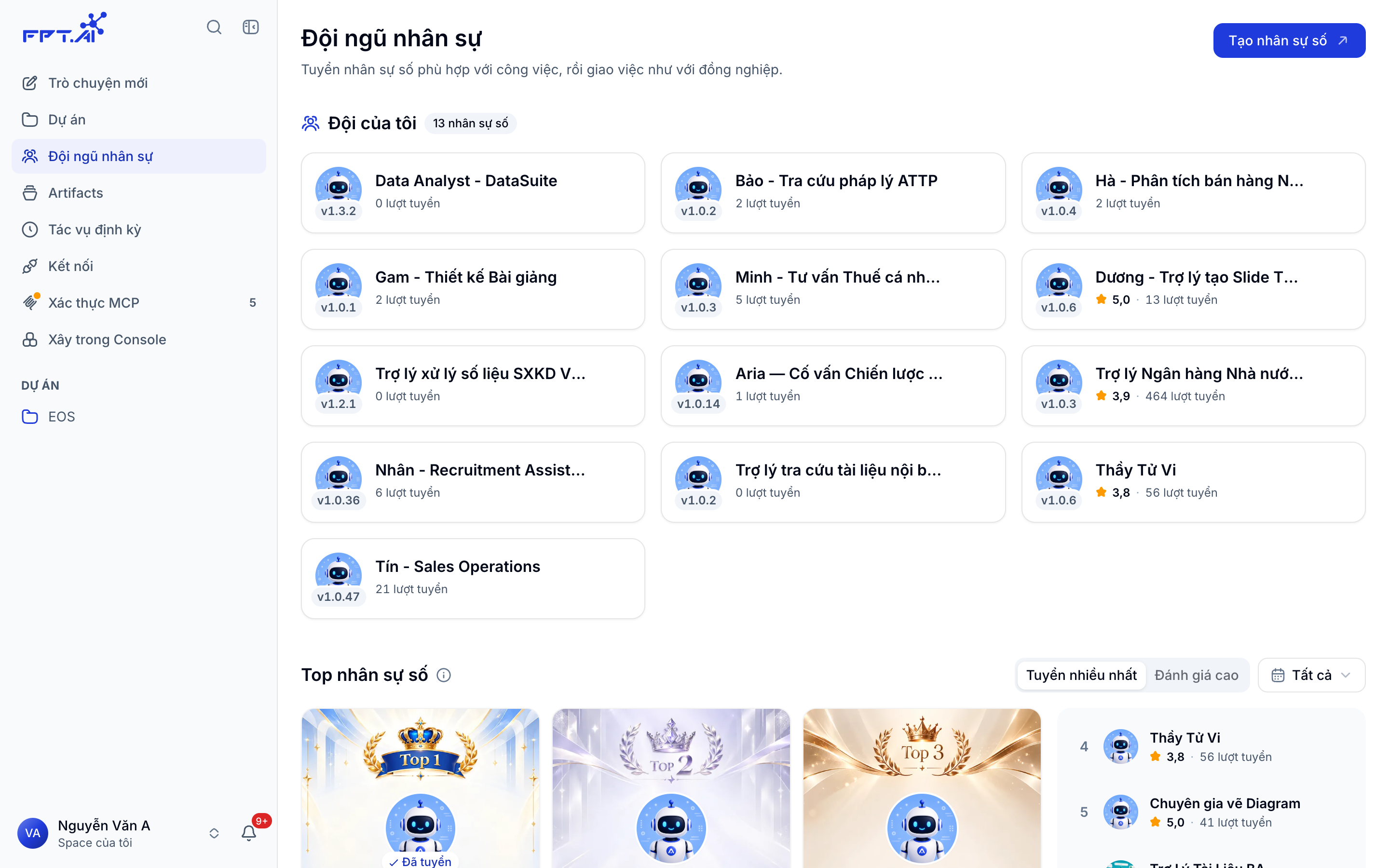Open the Top 1 ranked card

[420, 788]
